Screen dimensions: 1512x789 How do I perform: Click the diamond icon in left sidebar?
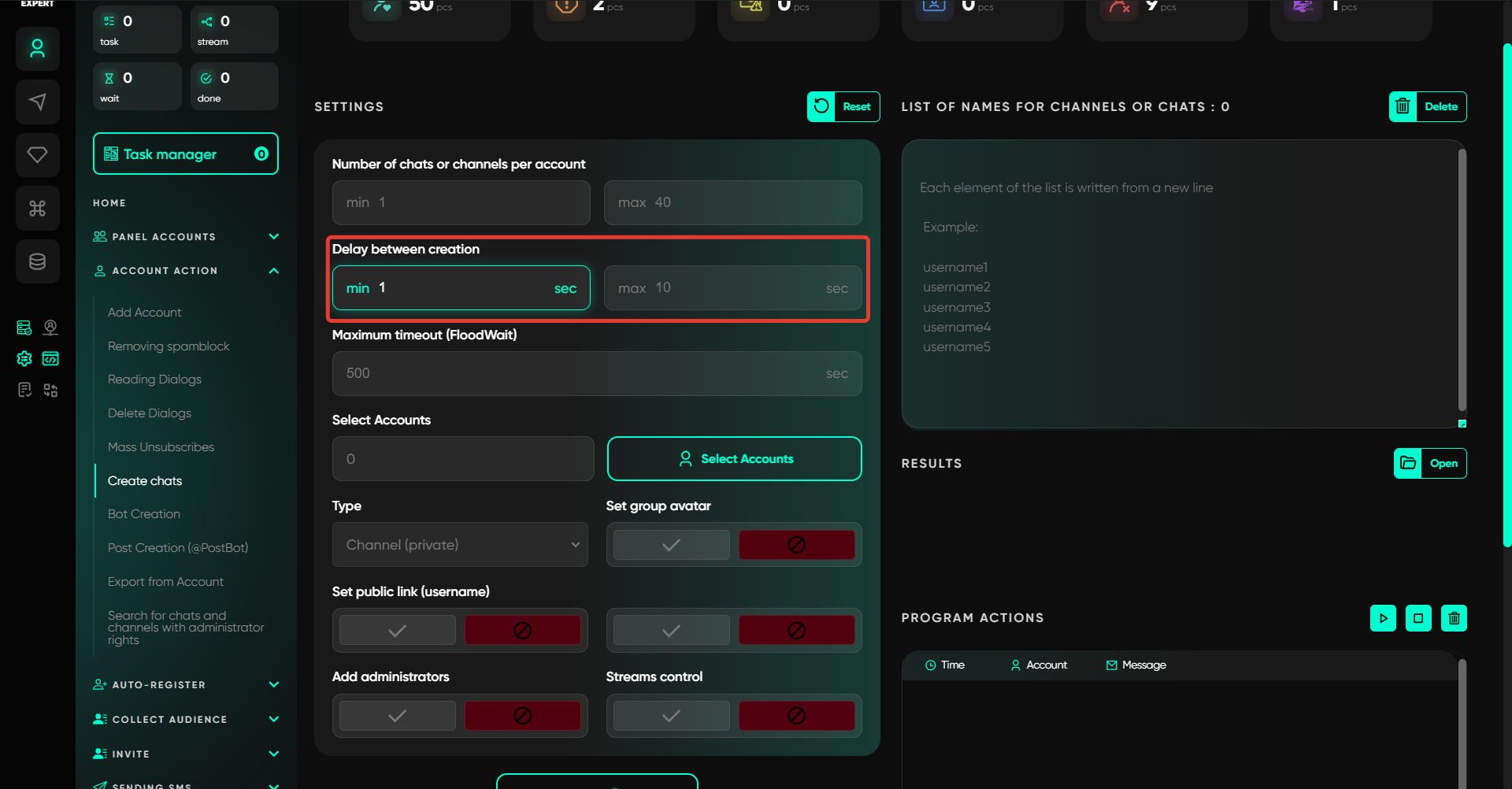pyautogui.click(x=37, y=154)
